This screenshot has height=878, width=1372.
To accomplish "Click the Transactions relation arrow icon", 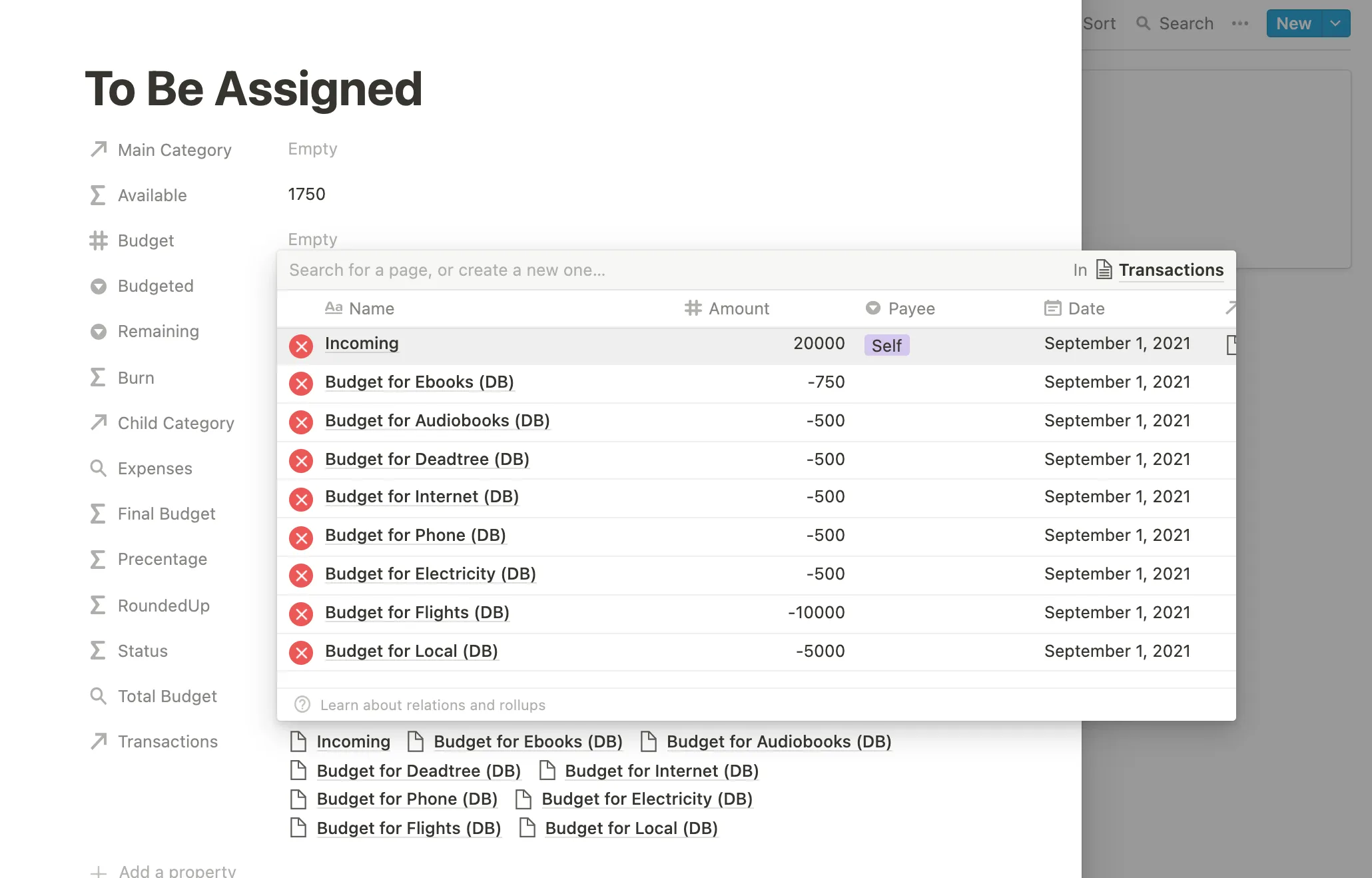I will pyautogui.click(x=99, y=741).
